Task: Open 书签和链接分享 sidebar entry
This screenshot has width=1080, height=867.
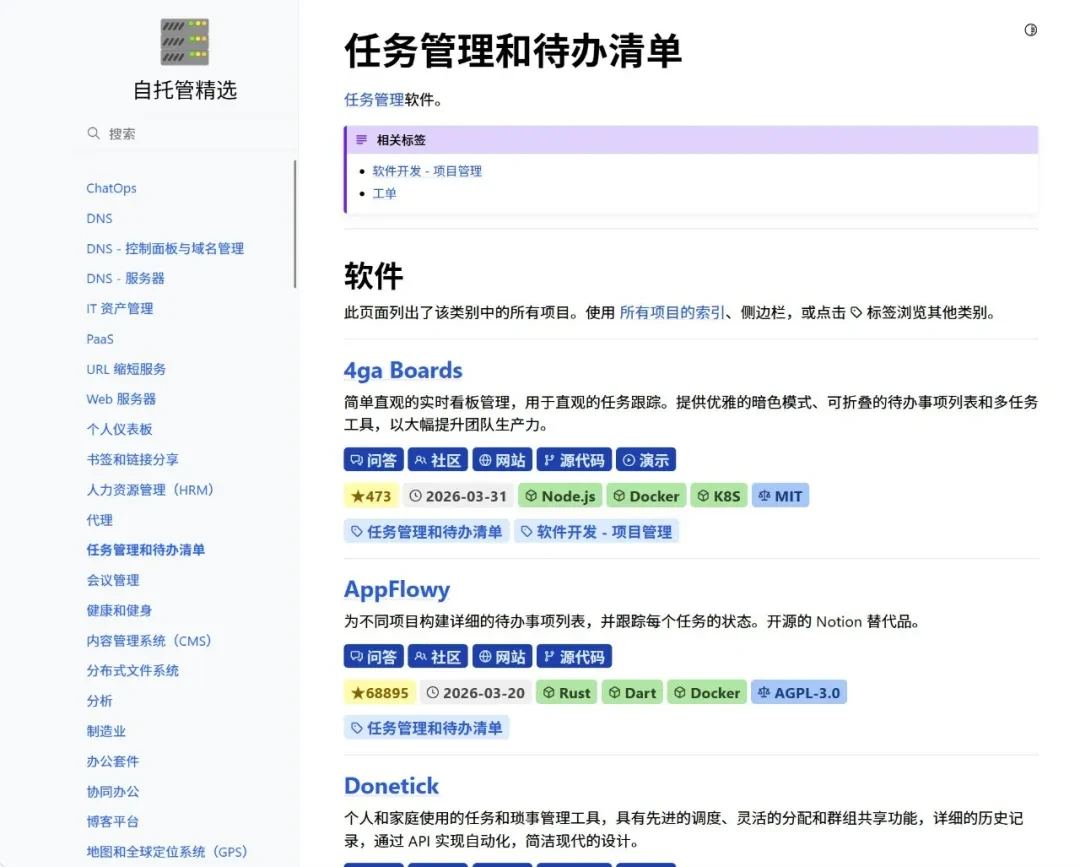Action: pos(132,459)
